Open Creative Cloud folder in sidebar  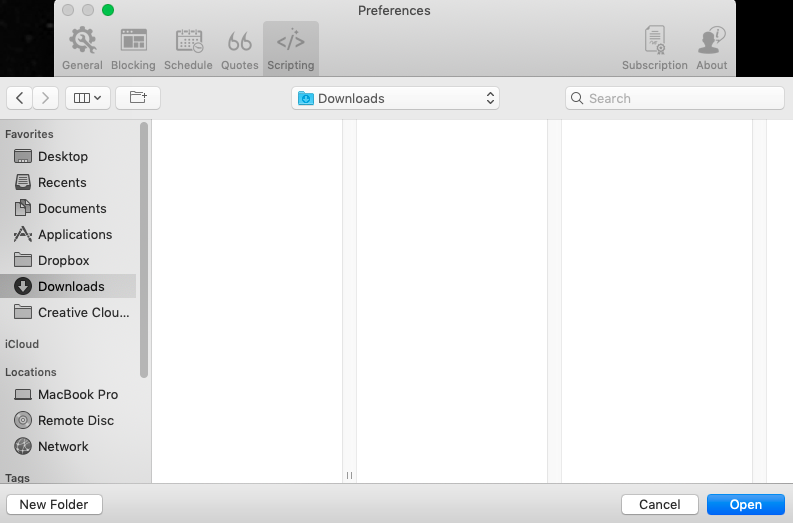coord(68,313)
